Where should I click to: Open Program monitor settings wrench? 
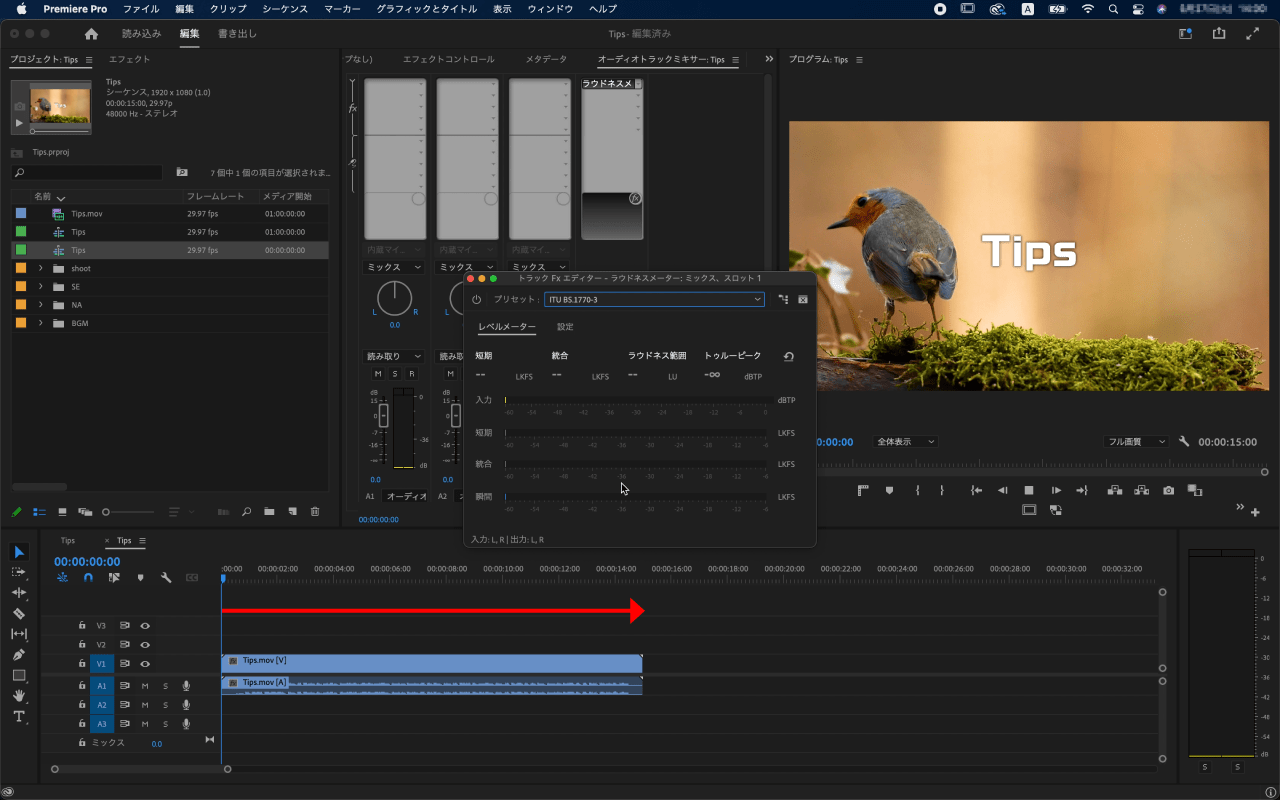tap(1184, 441)
